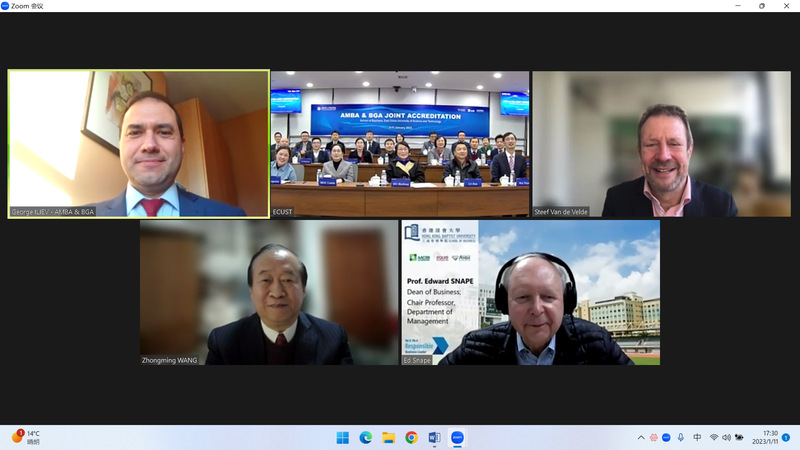Open Google Chrome from the taskbar
Screen dimensions: 800x450
pos(411,438)
